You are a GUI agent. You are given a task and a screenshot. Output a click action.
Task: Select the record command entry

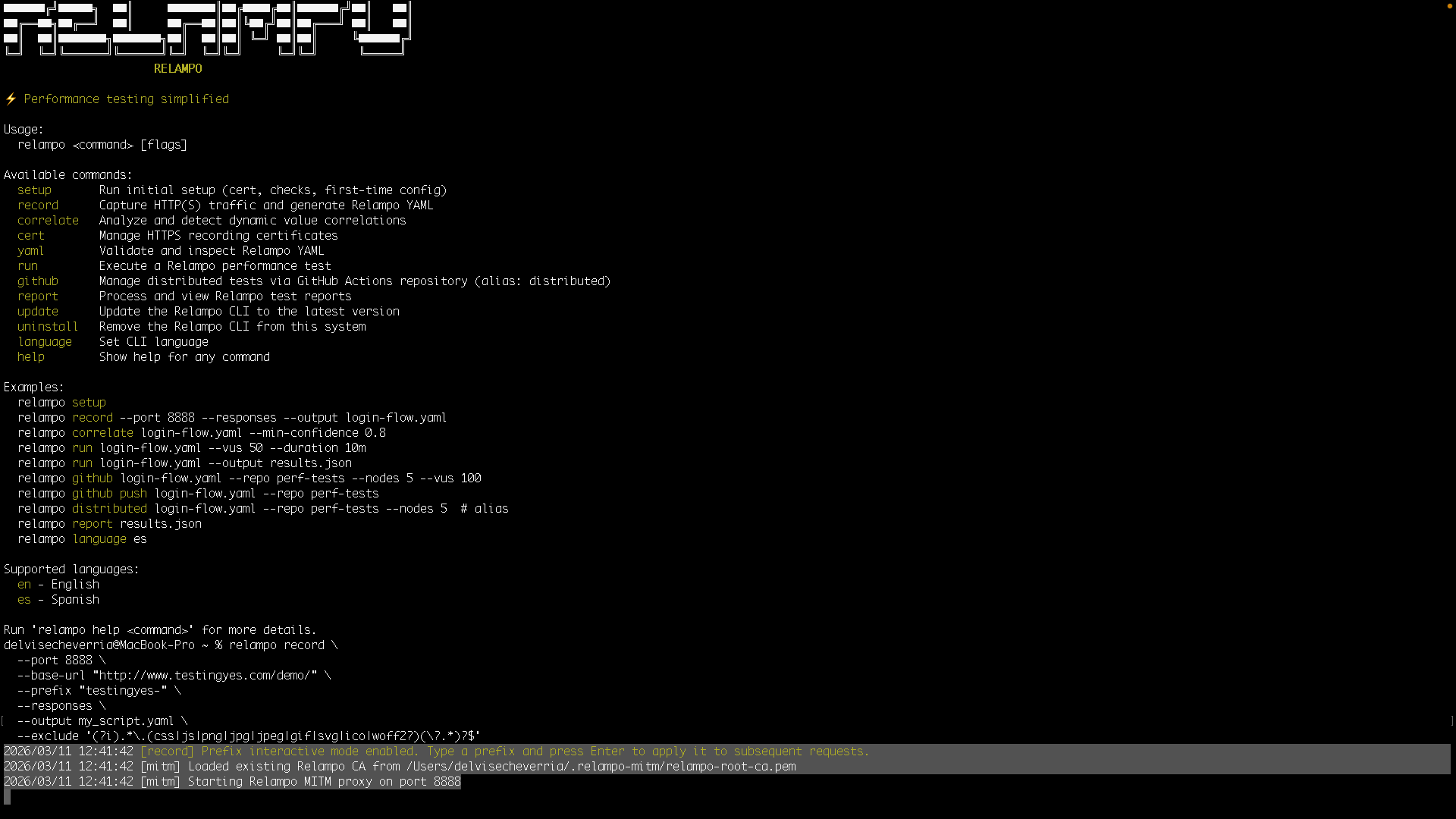coord(38,205)
